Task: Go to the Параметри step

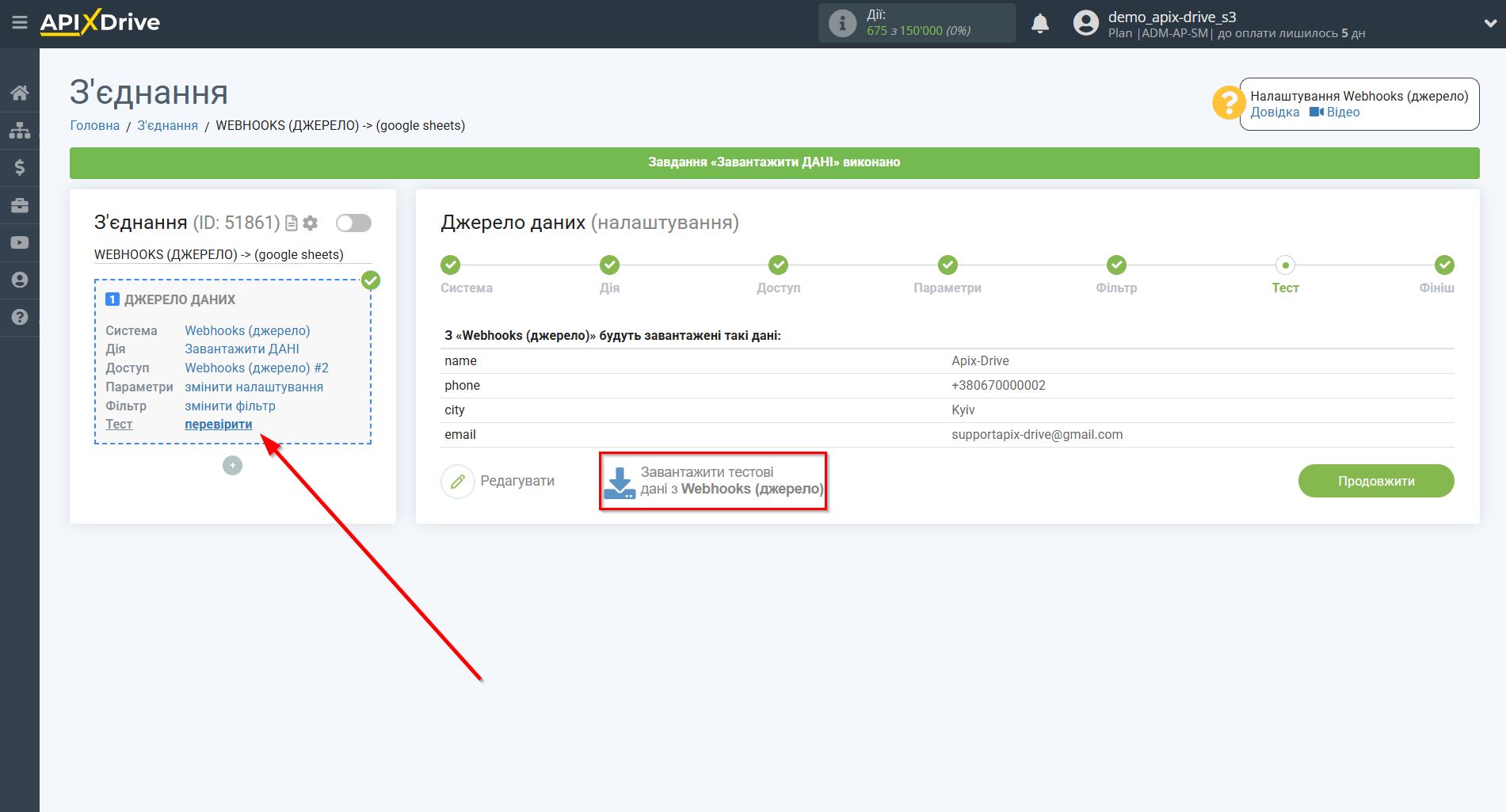Action: coord(947,265)
